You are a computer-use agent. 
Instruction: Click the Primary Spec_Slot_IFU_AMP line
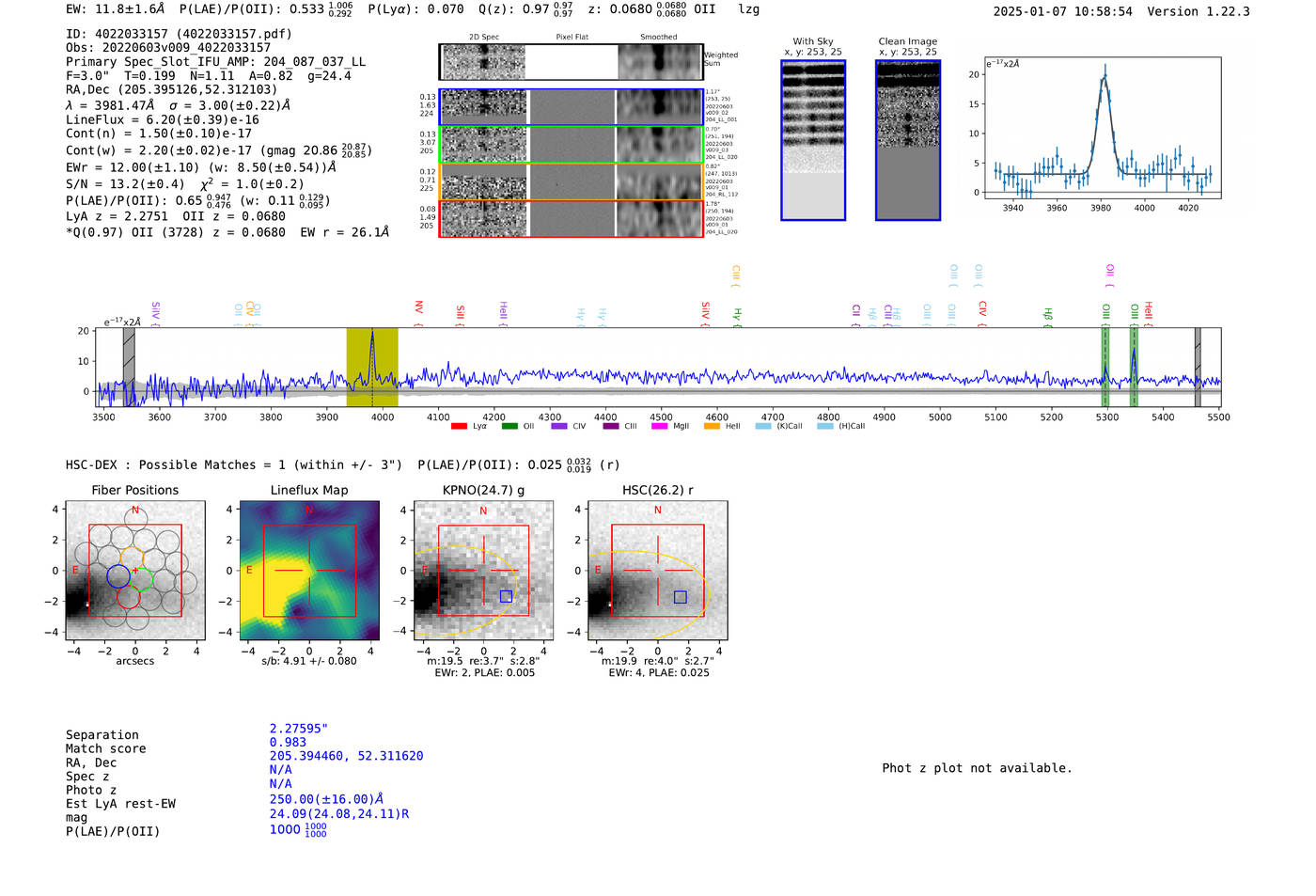[x=215, y=61]
